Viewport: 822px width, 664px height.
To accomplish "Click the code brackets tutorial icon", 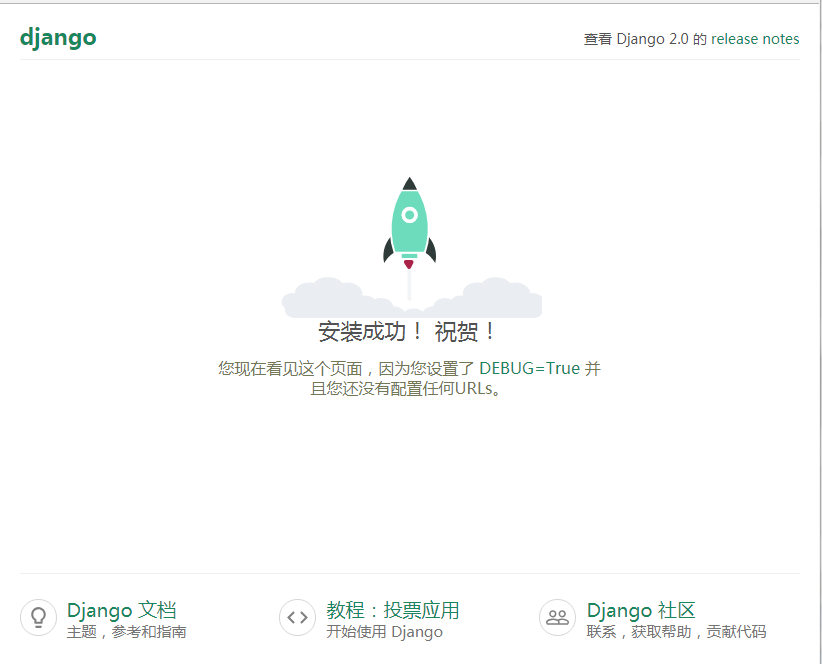I will [297, 617].
